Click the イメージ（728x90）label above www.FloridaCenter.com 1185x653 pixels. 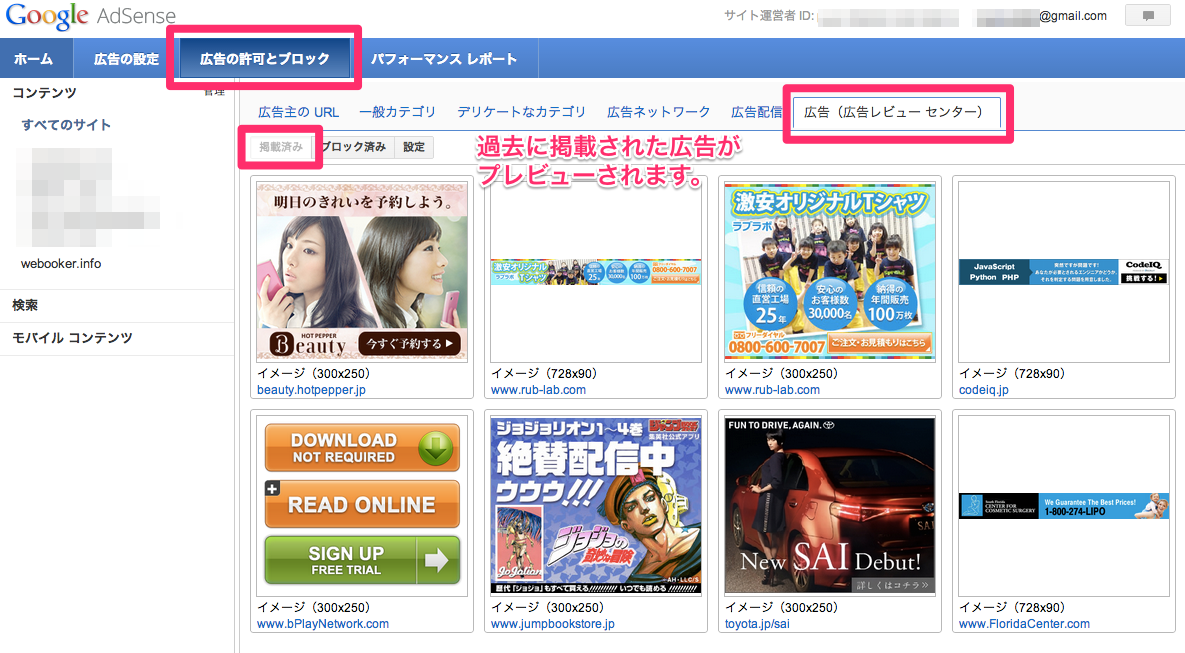(x=1012, y=608)
